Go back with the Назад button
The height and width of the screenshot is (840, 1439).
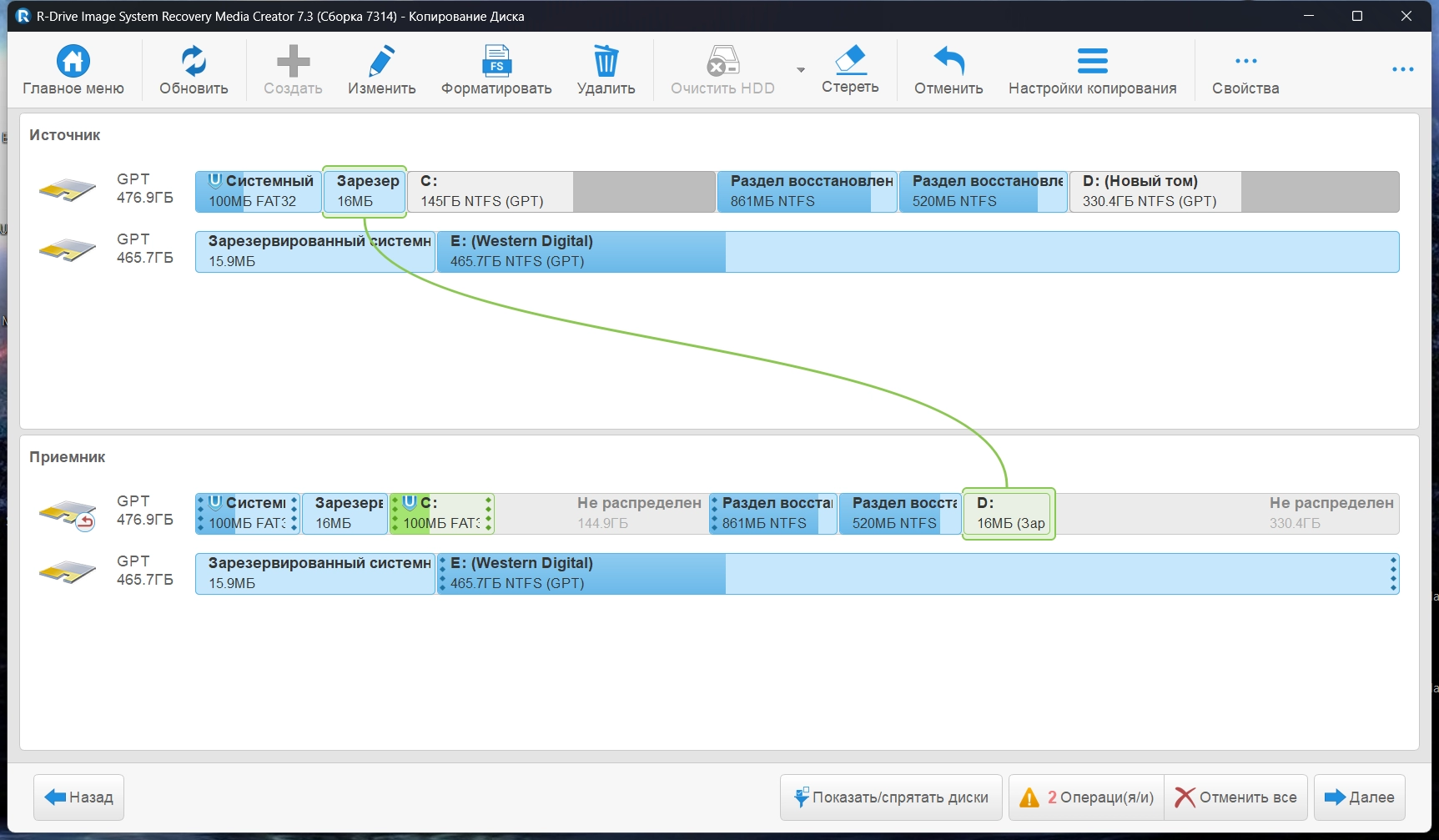(x=79, y=797)
